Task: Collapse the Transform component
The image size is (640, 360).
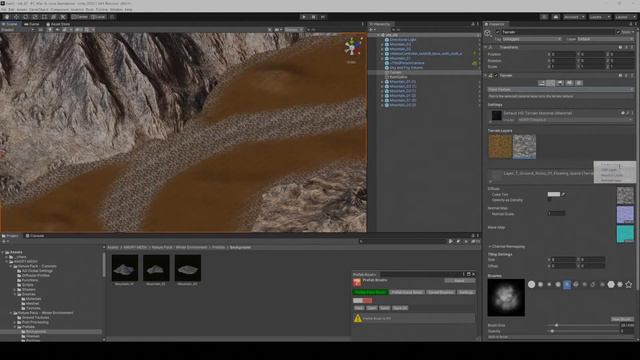Action: (486, 47)
